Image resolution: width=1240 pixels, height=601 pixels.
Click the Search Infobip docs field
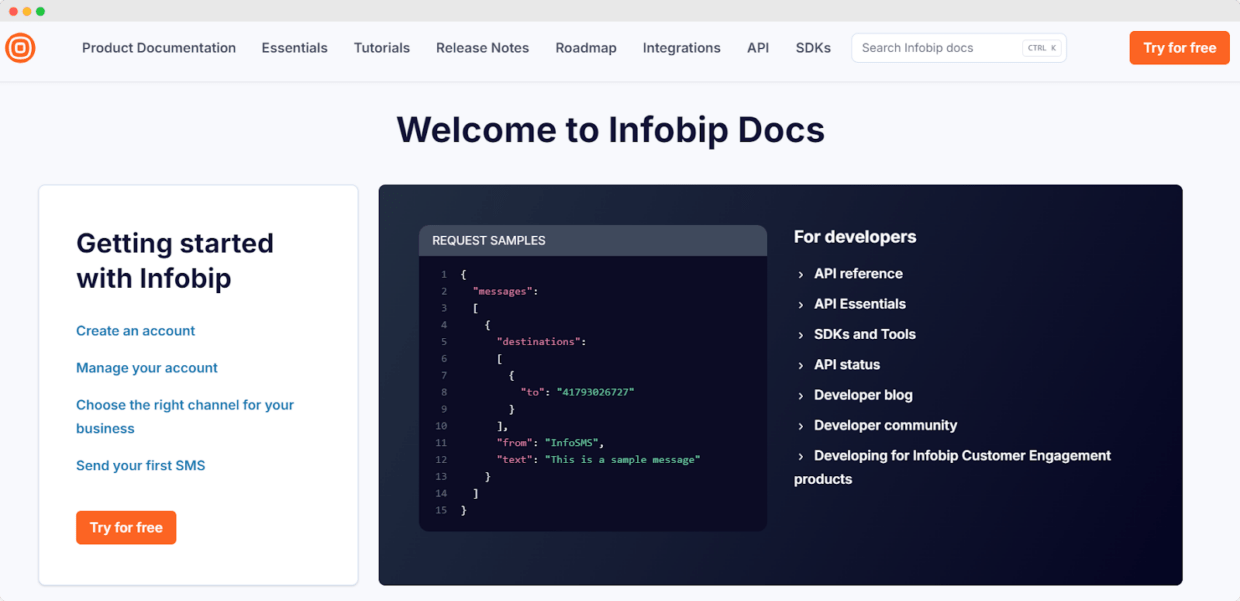pos(935,48)
